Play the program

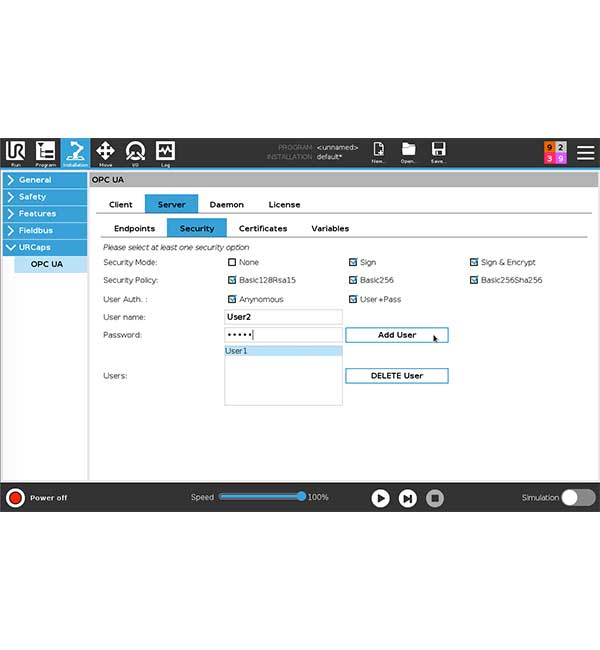point(380,498)
